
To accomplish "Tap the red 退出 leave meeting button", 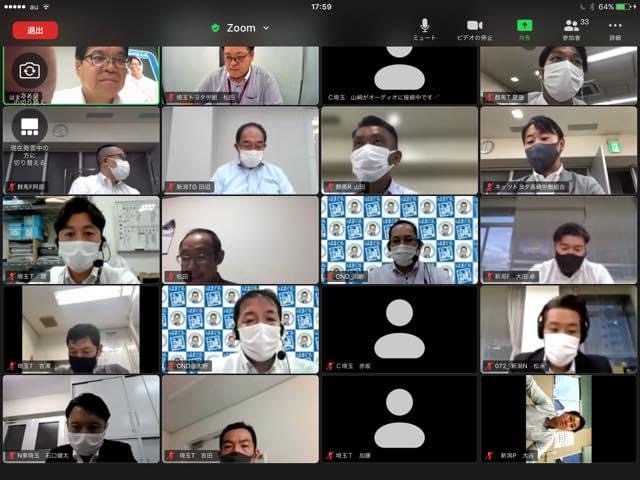I will (x=35, y=30).
